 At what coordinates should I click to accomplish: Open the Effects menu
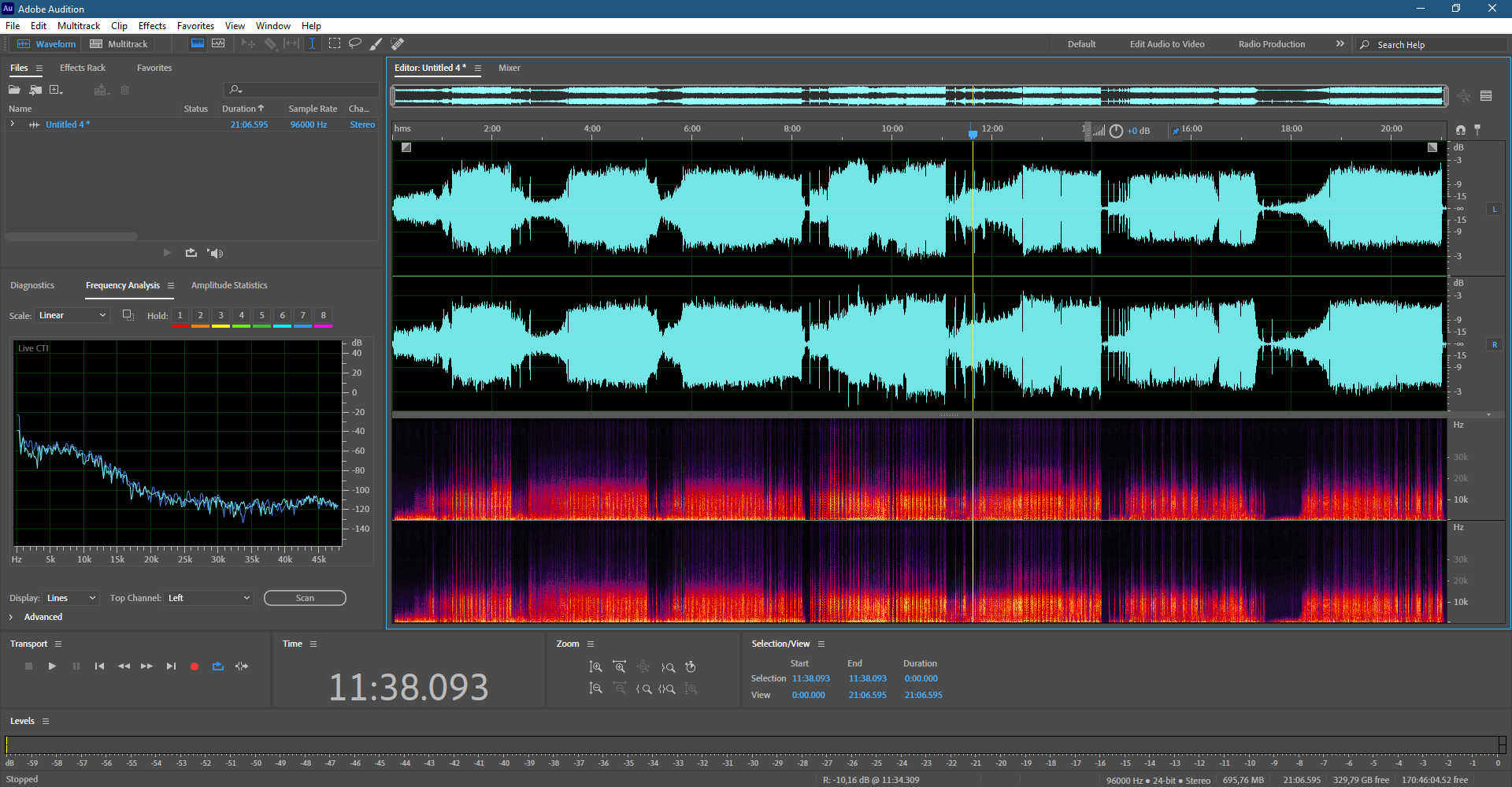click(152, 25)
